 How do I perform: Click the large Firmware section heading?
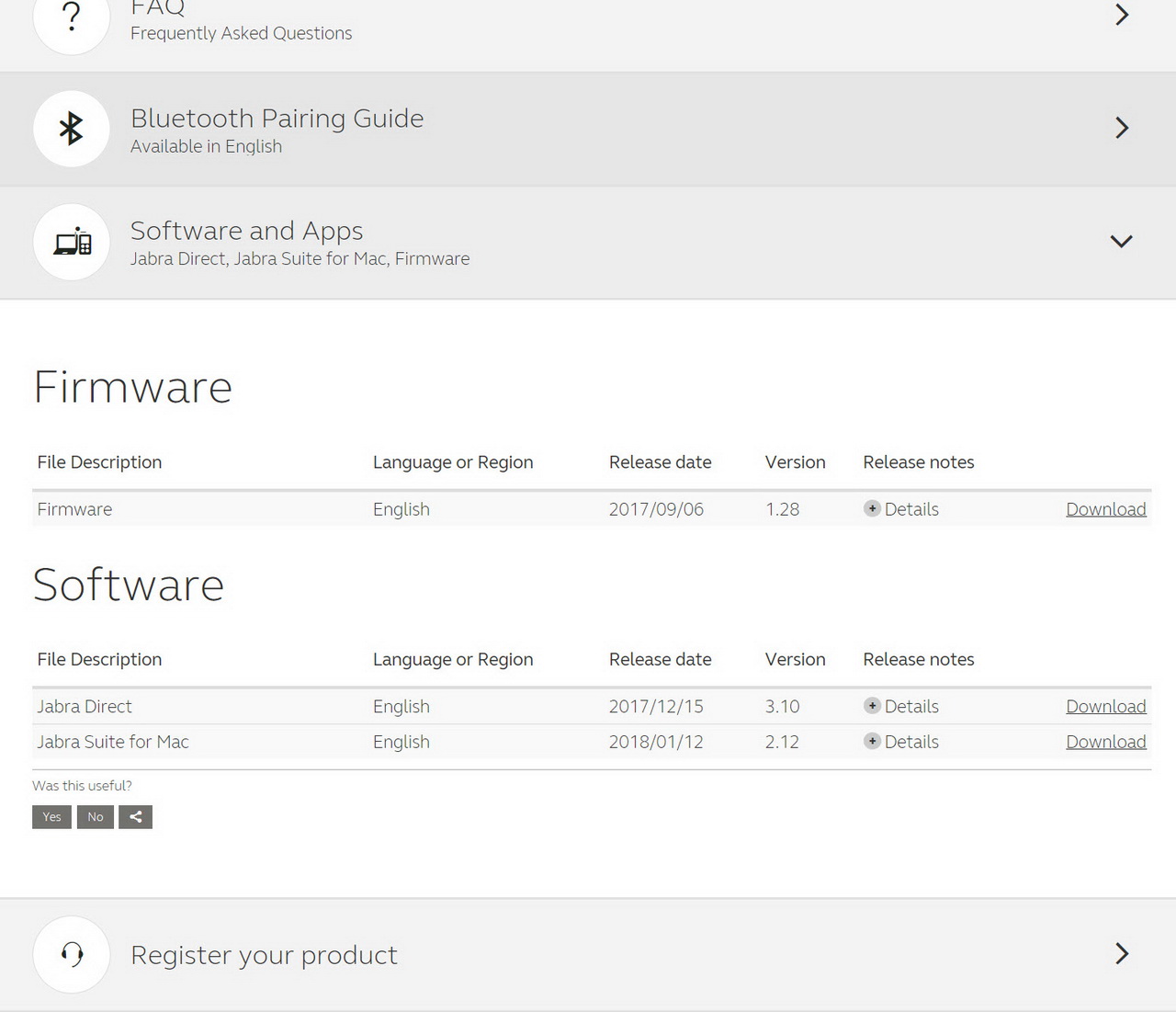(x=132, y=387)
